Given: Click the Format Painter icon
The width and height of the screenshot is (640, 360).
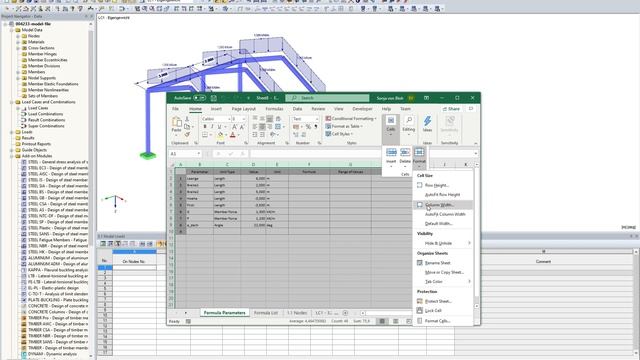Looking at the screenshot, I should click(x=187, y=134).
